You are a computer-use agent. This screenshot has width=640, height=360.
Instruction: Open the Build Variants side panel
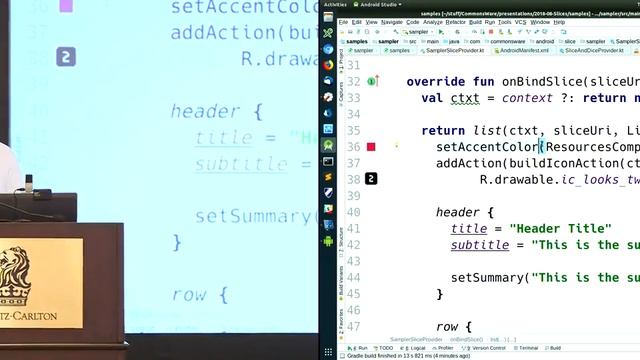[341, 284]
